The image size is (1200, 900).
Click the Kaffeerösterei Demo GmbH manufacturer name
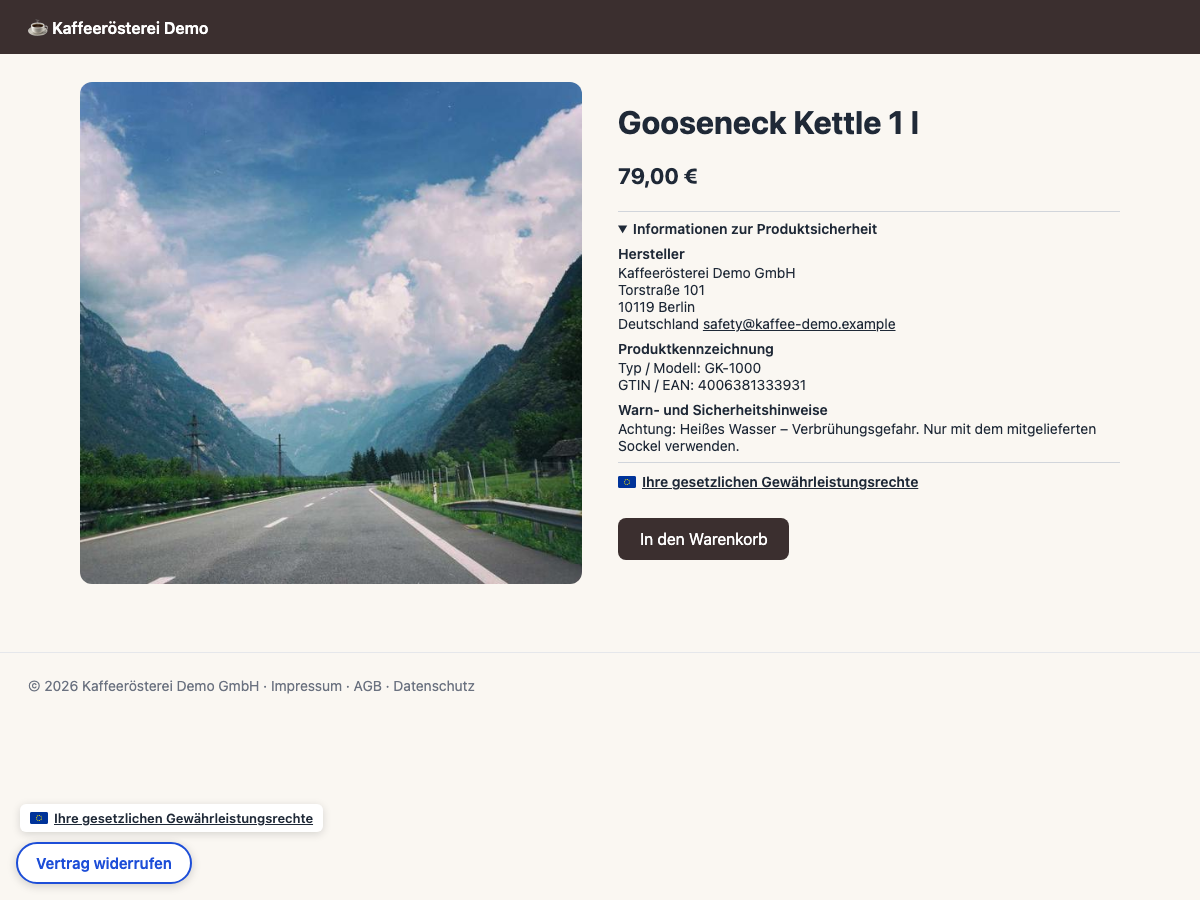(707, 273)
